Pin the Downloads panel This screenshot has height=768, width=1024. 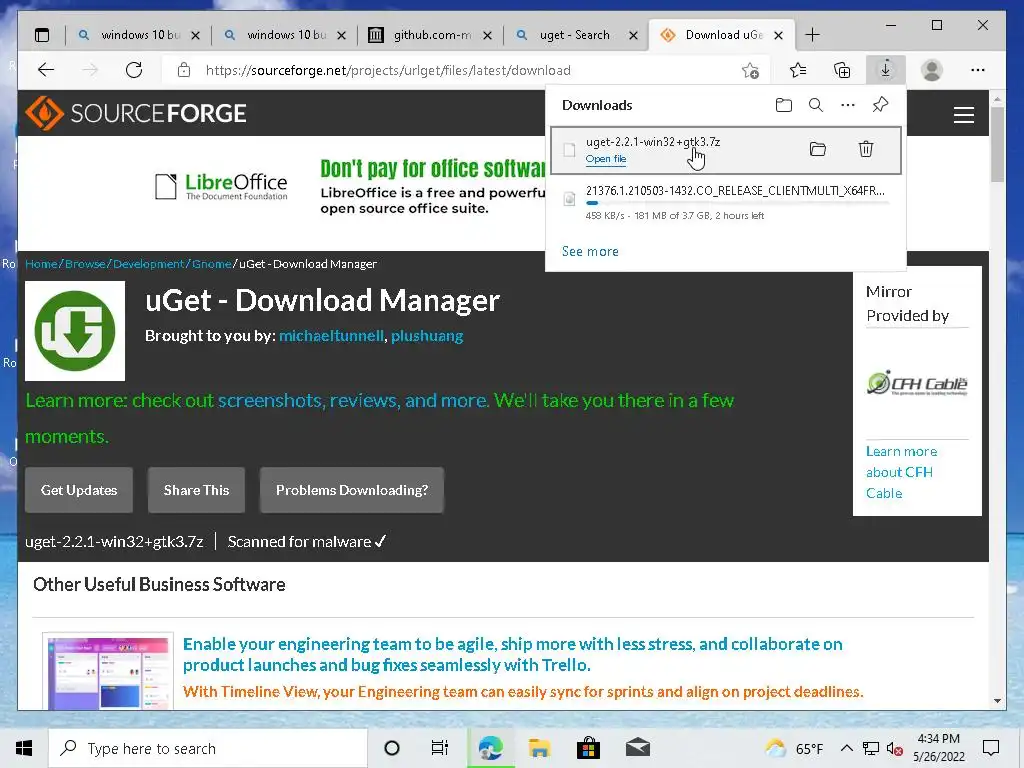coord(880,104)
